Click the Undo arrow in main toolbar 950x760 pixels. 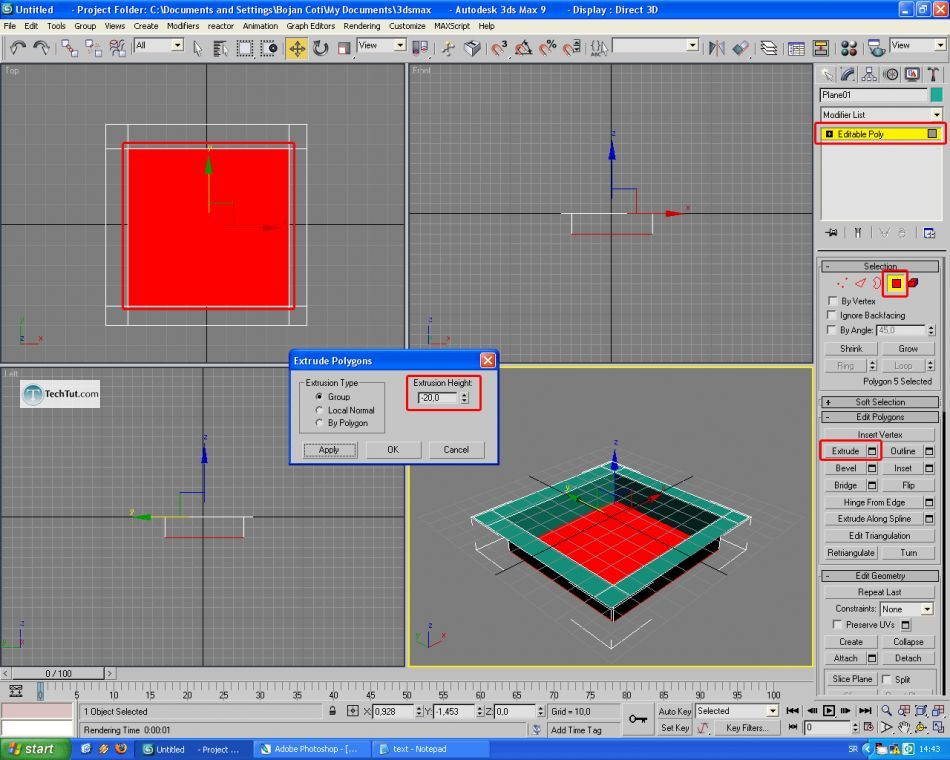tap(18, 48)
